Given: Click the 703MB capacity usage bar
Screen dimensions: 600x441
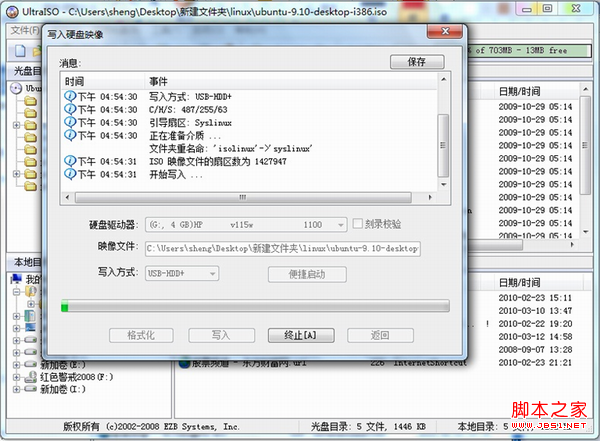Looking at the screenshot, I should pyautogui.click(x=530, y=51).
